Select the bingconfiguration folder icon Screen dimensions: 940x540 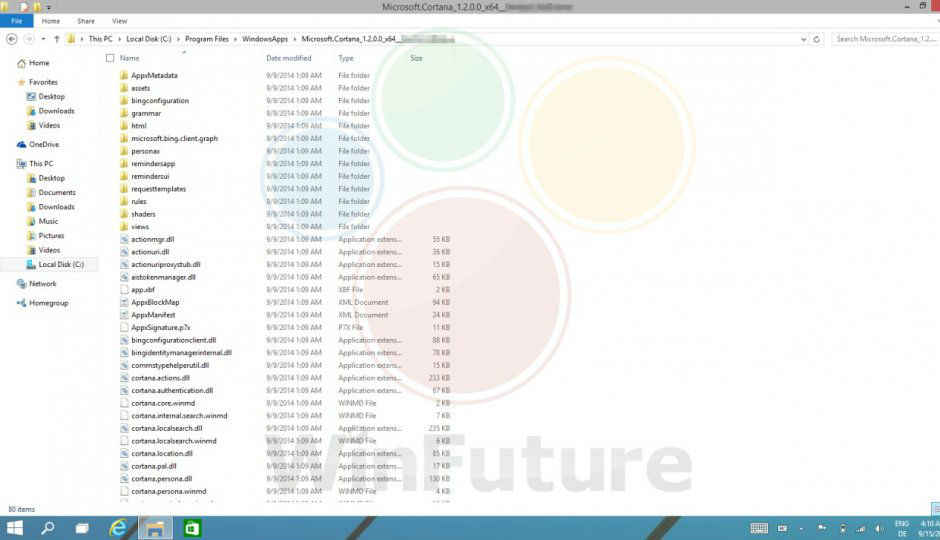point(124,101)
